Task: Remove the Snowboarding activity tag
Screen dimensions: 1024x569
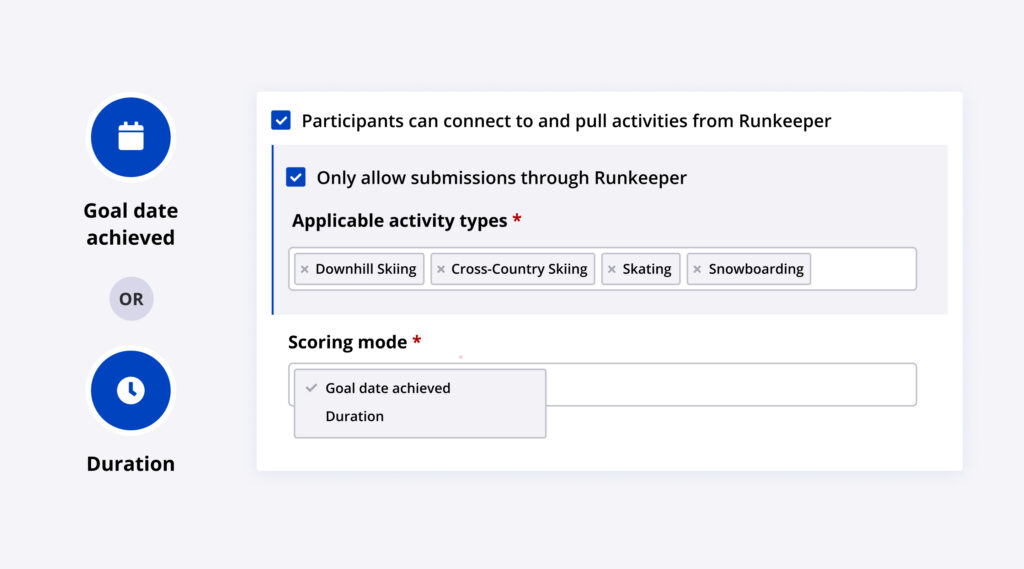Action: tap(698, 269)
